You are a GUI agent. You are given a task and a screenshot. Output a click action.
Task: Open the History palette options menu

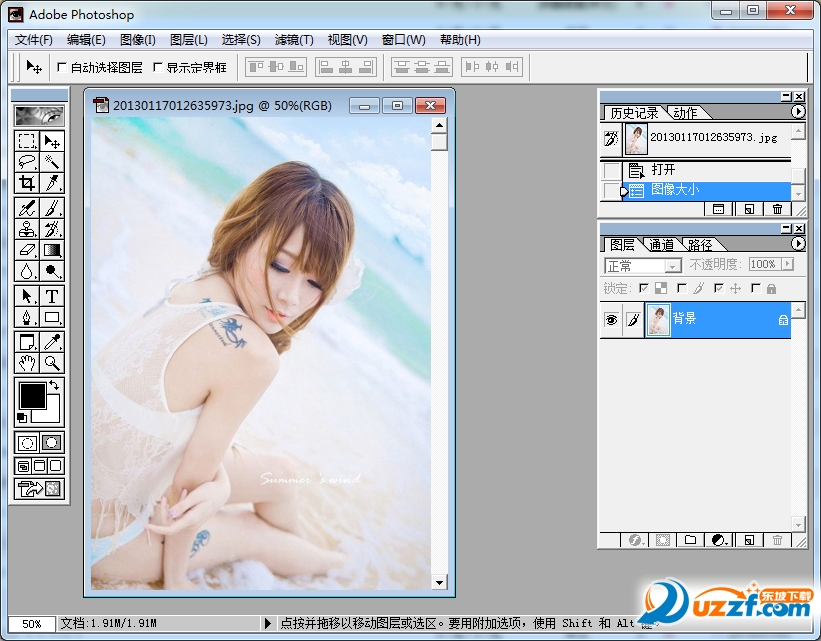pyautogui.click(x=797, y=112)
